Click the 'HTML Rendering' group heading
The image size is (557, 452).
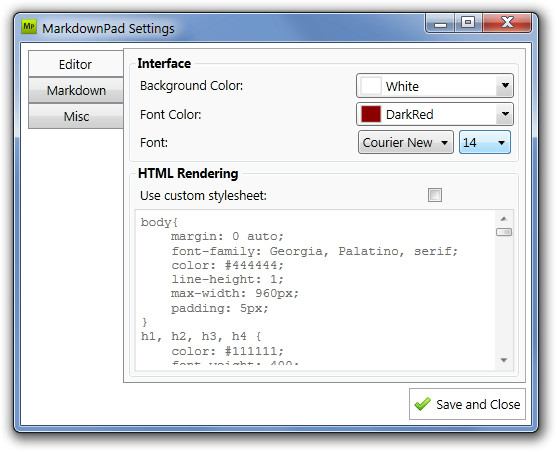tap(188, 173)
